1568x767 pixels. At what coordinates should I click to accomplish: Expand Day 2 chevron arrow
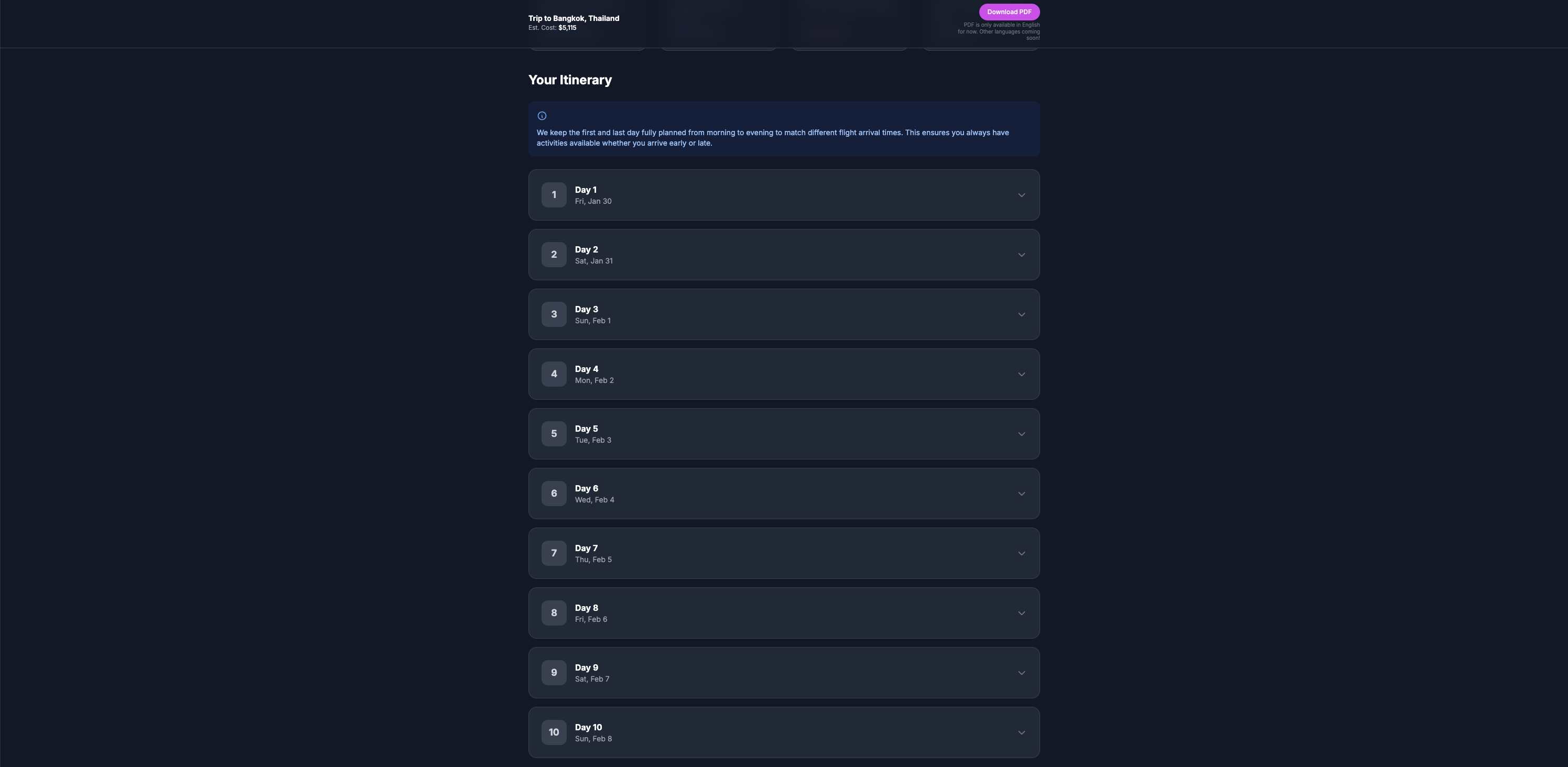tap(1021, 255)
